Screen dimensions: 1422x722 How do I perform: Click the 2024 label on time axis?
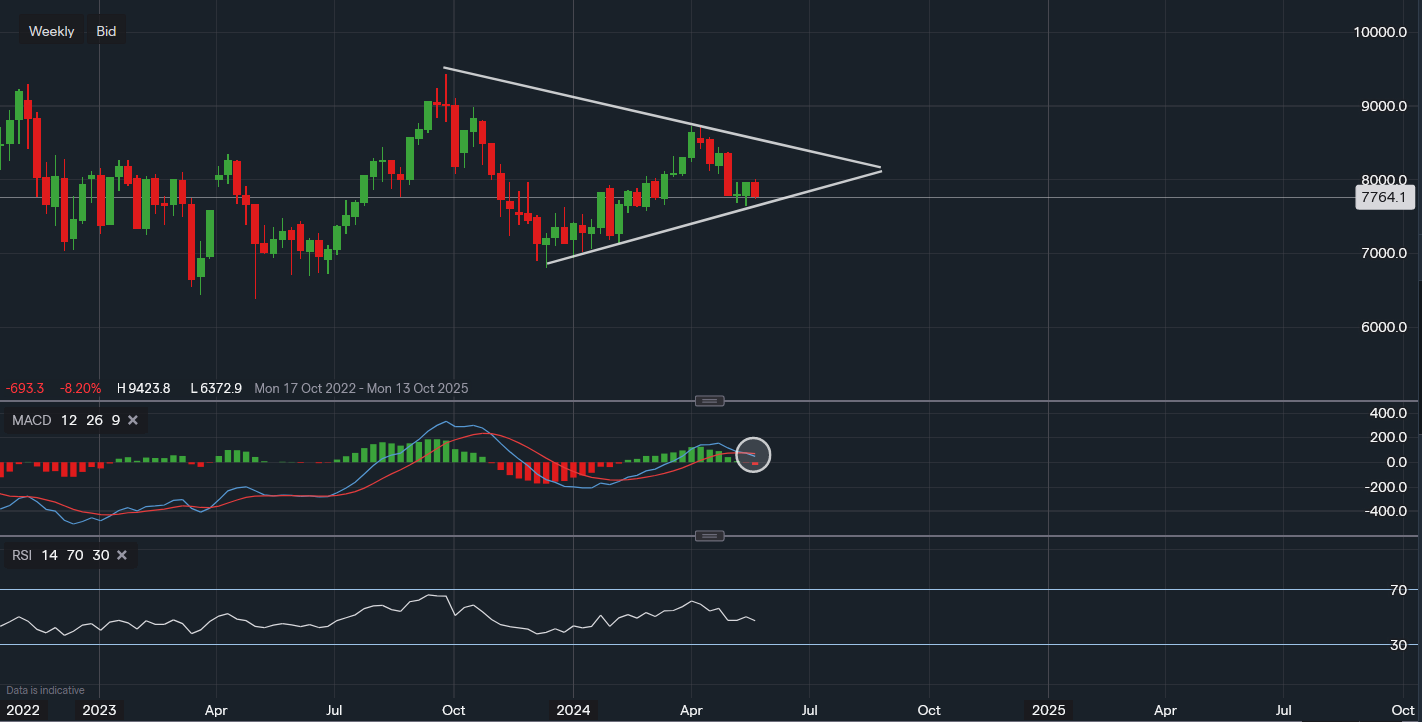point(574,710)
